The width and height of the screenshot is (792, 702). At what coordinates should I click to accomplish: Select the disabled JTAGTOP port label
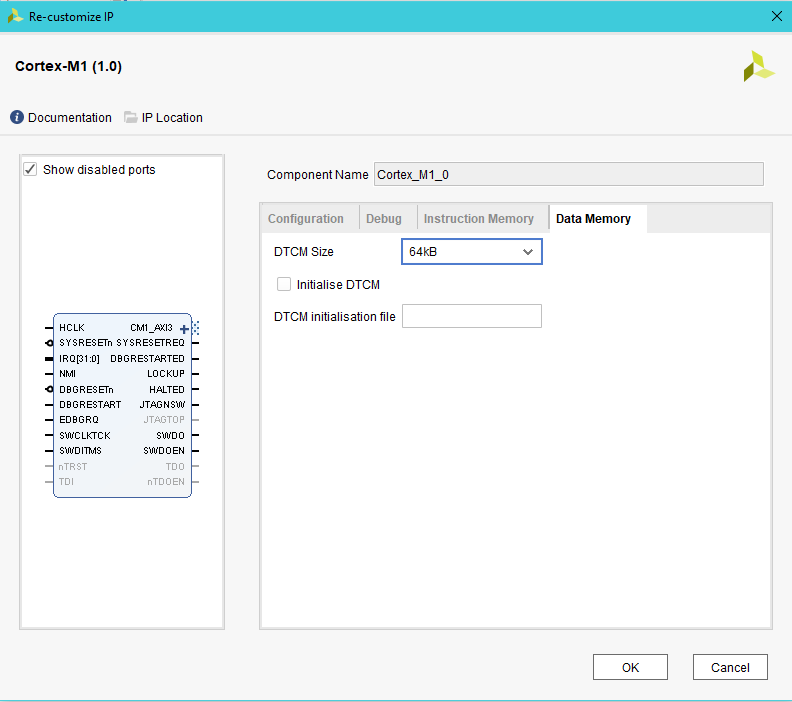pyautogui.click(x=164, y=420)
